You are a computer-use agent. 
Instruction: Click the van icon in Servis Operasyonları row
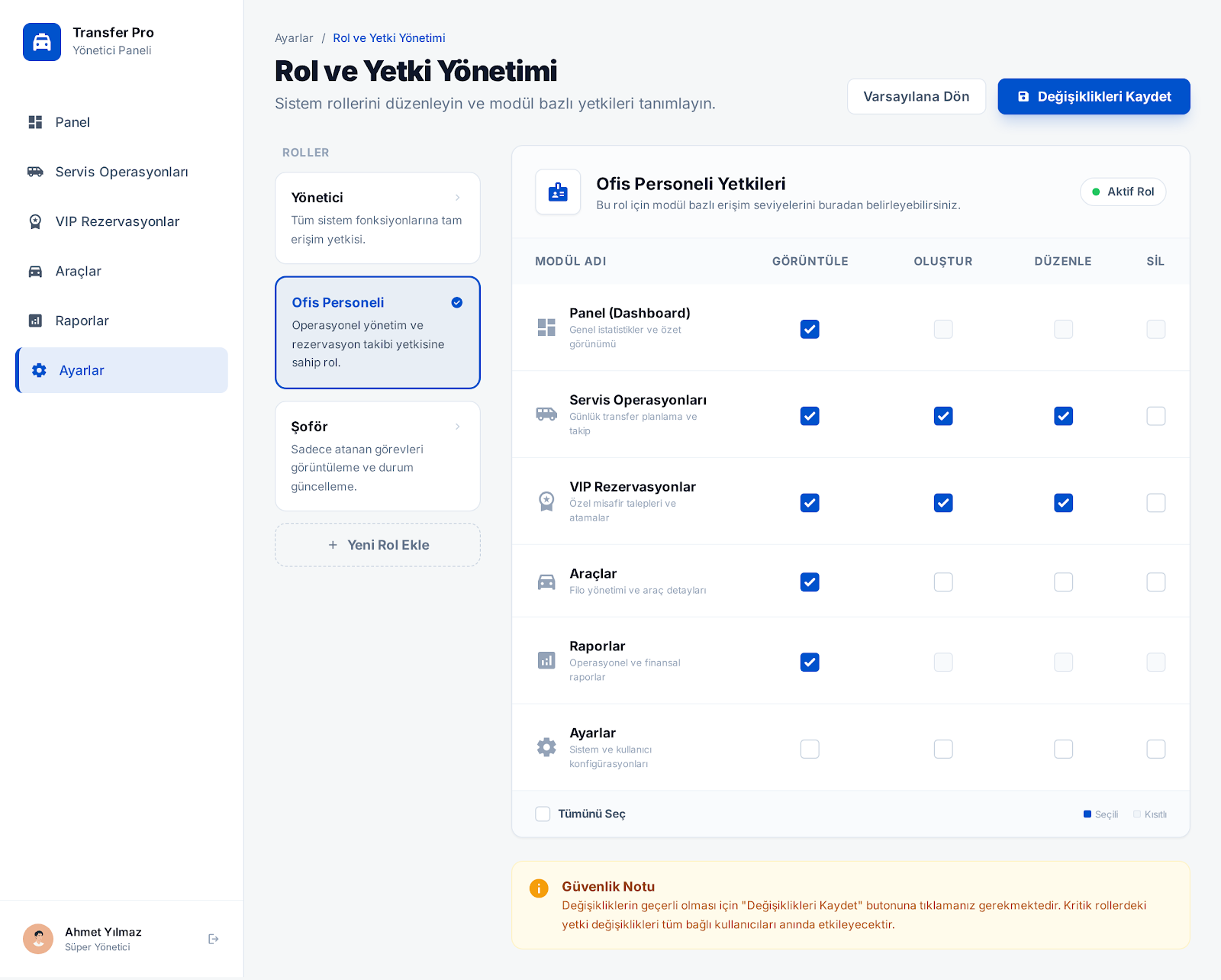point(546,414)
